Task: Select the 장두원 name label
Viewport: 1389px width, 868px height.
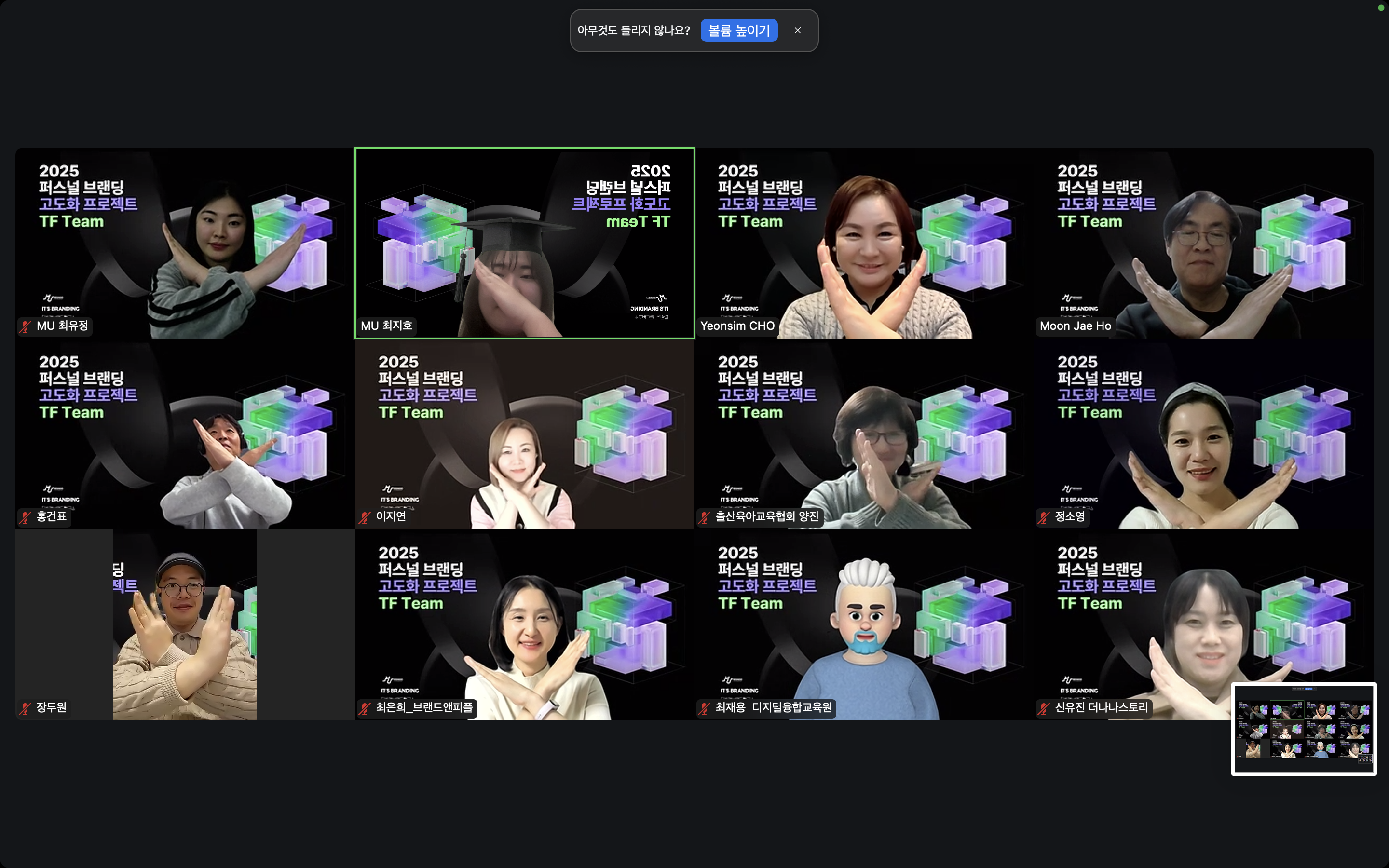Action: [x=51, y=707]
